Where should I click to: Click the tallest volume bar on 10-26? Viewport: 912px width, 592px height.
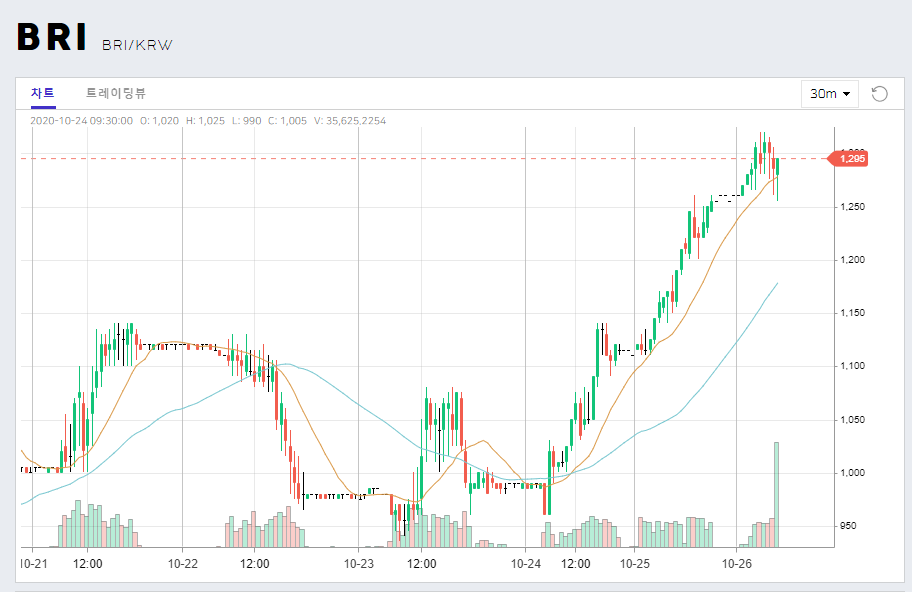pos(776,495)
